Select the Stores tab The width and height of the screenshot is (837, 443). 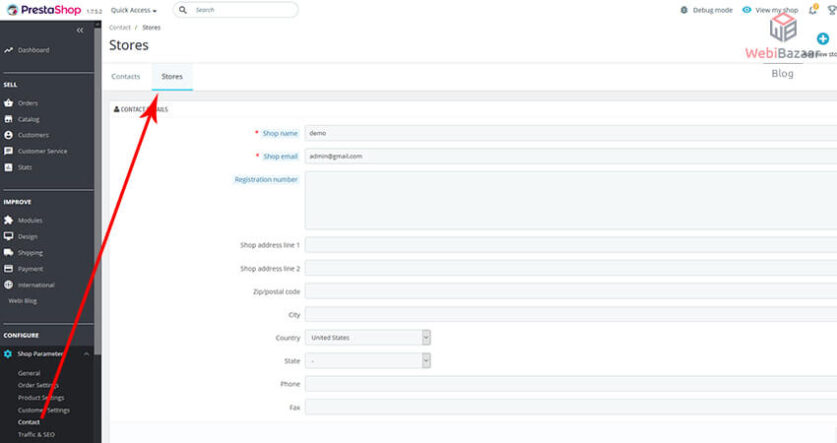(x=172, y=76)
